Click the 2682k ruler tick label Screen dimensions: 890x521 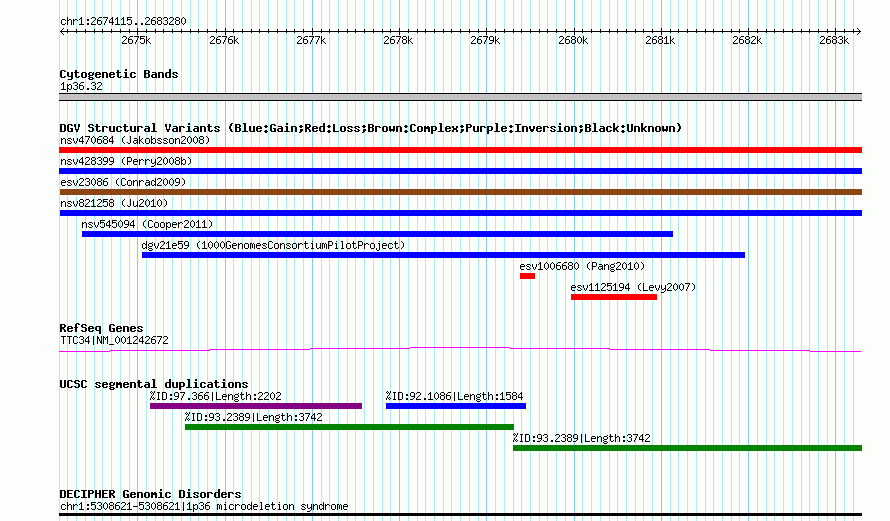[x=747, y=40]
